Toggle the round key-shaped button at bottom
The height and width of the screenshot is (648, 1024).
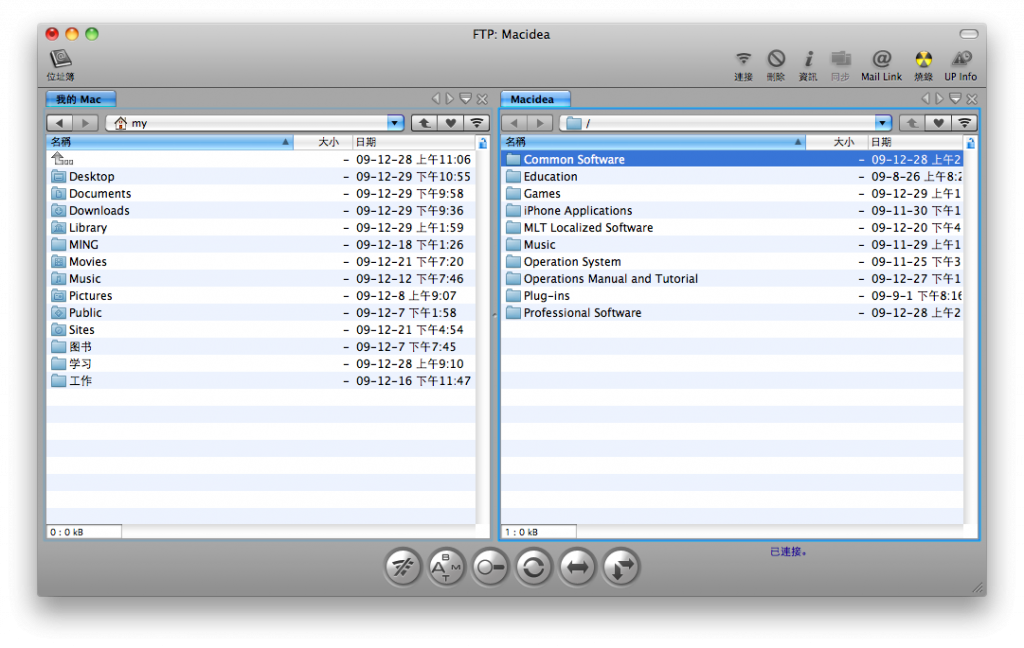(490, 567)
